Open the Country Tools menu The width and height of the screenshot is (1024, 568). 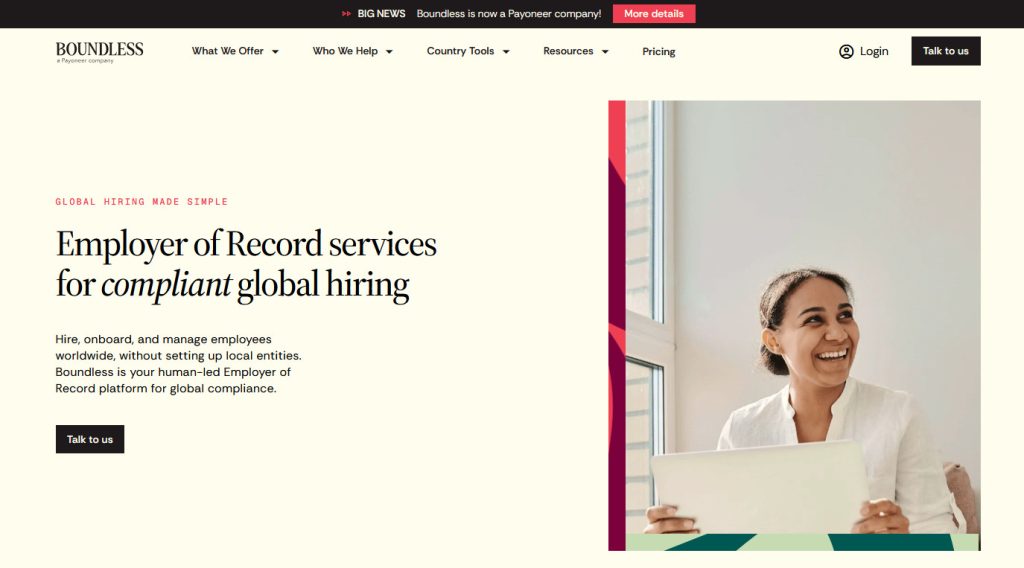tap(460, 51)
